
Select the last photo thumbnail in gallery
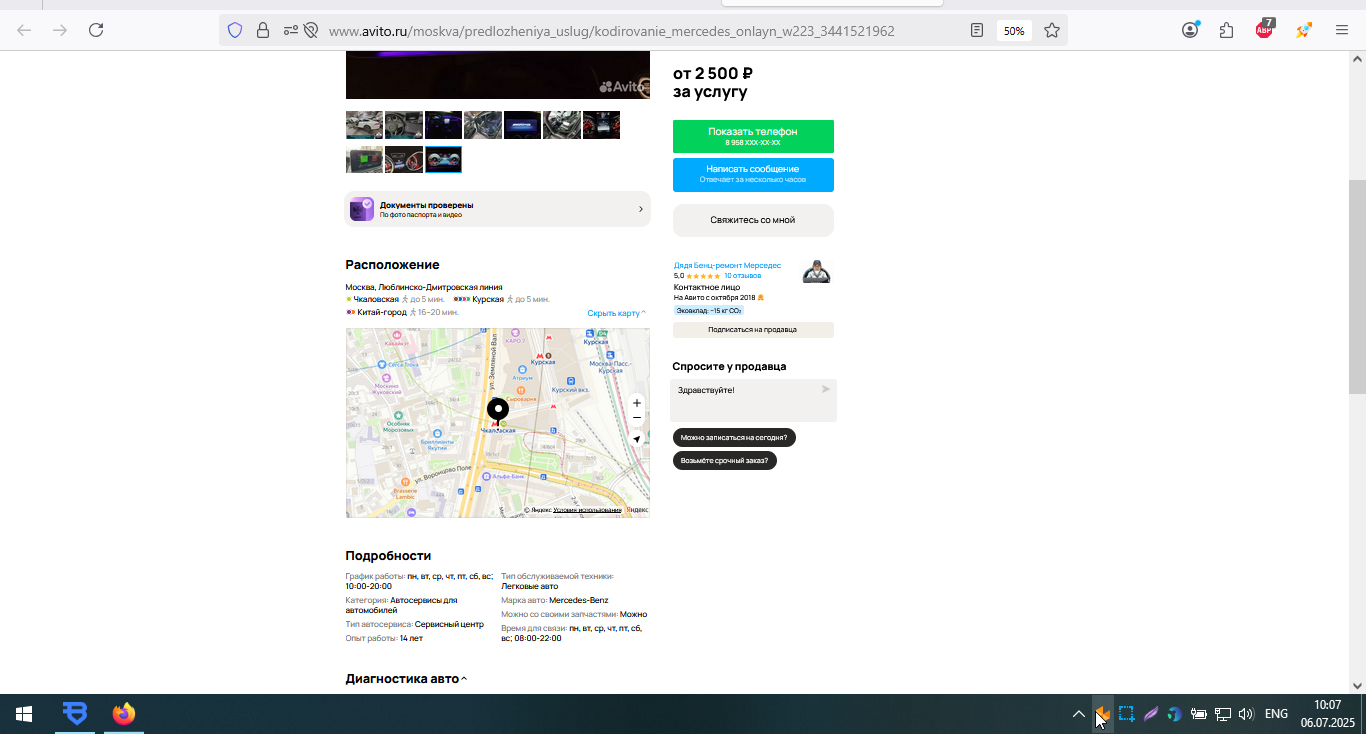(443, 160)
